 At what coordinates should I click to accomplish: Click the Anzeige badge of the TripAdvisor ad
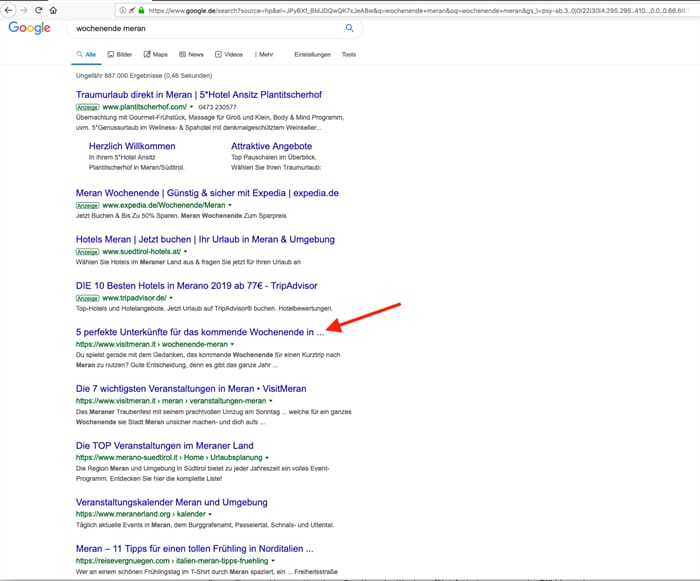coord(88,299)
